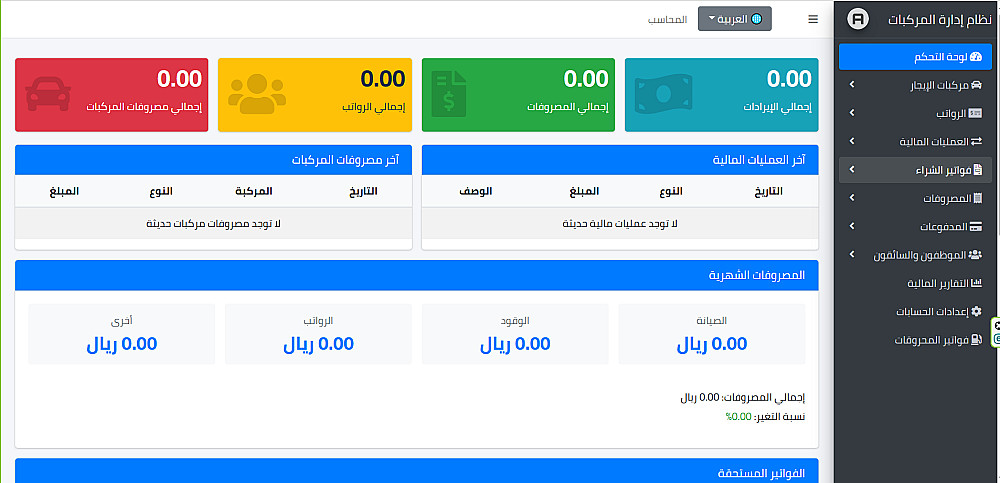Expand الرواتب sidebar chevron

coord(851,113)
